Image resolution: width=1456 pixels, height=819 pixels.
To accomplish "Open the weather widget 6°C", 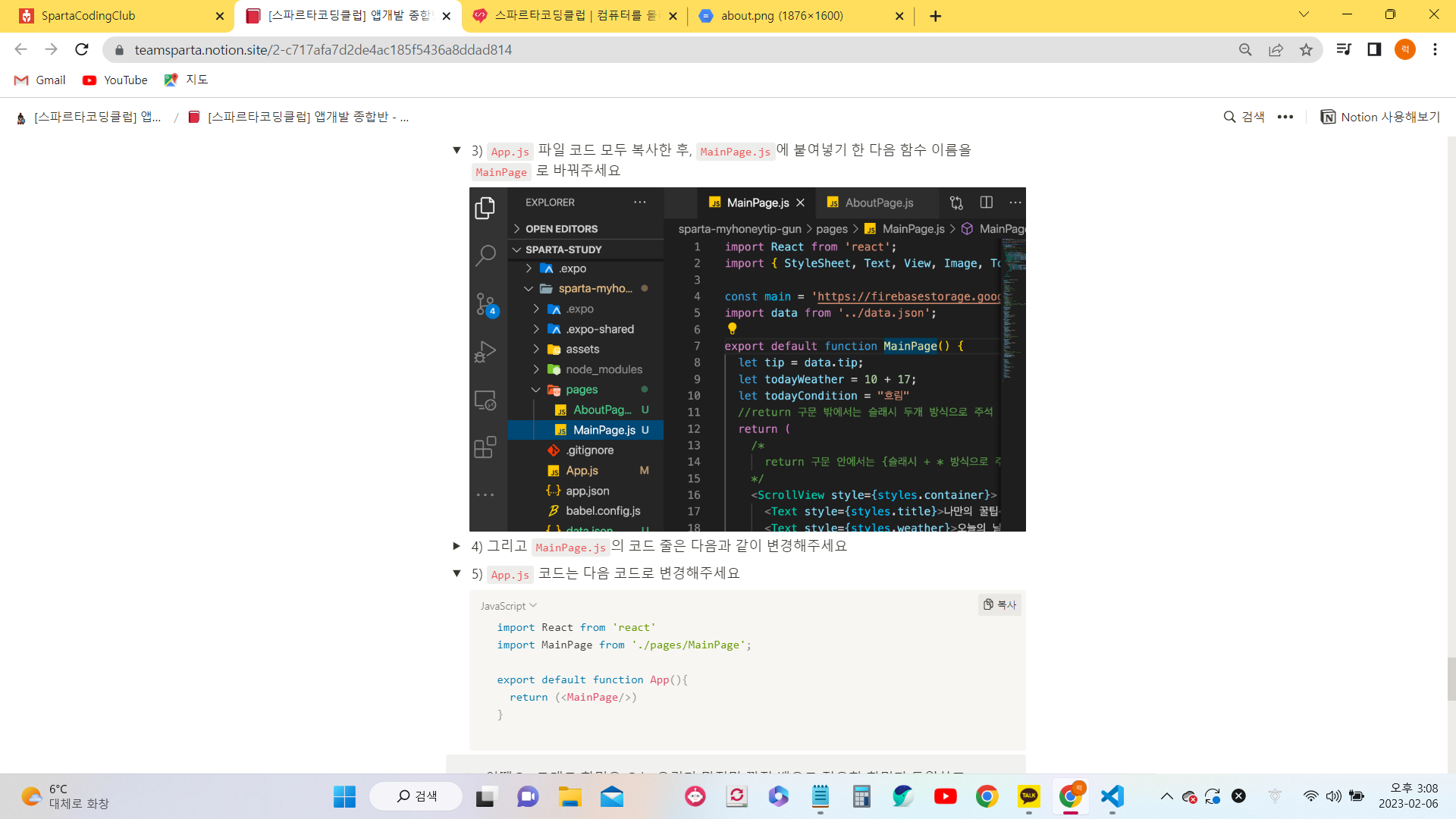I will [x=64, y=796].
